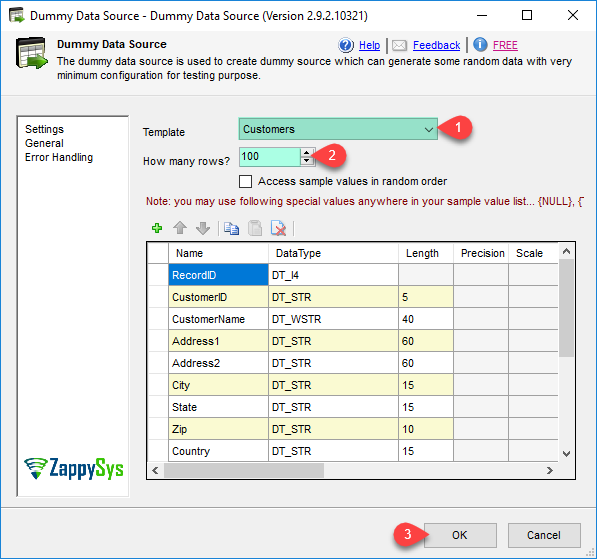The height and width of the screenshot is (559, 597).
Task: Click the delete column icon with the red X
Action: click(278, 228)
